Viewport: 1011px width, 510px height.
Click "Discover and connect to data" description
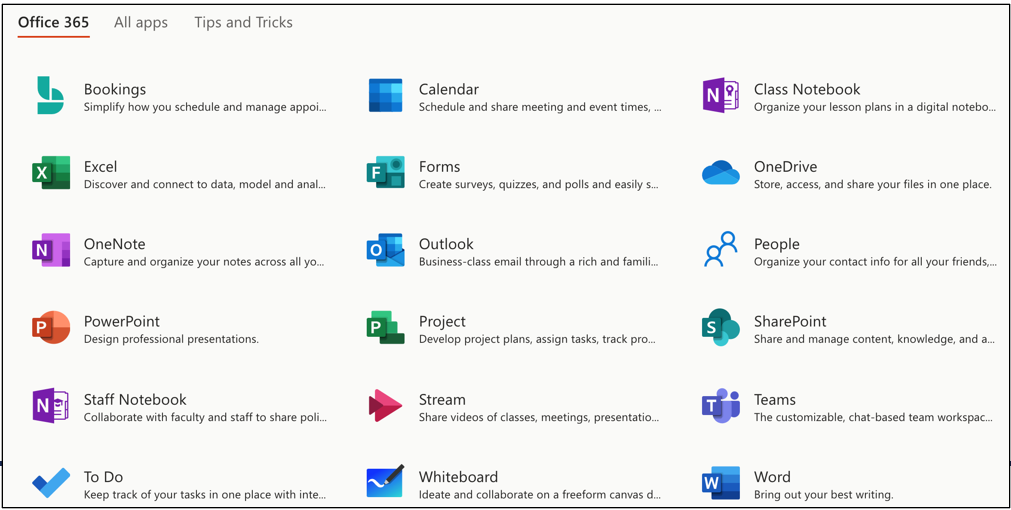[x=205, y=184]
